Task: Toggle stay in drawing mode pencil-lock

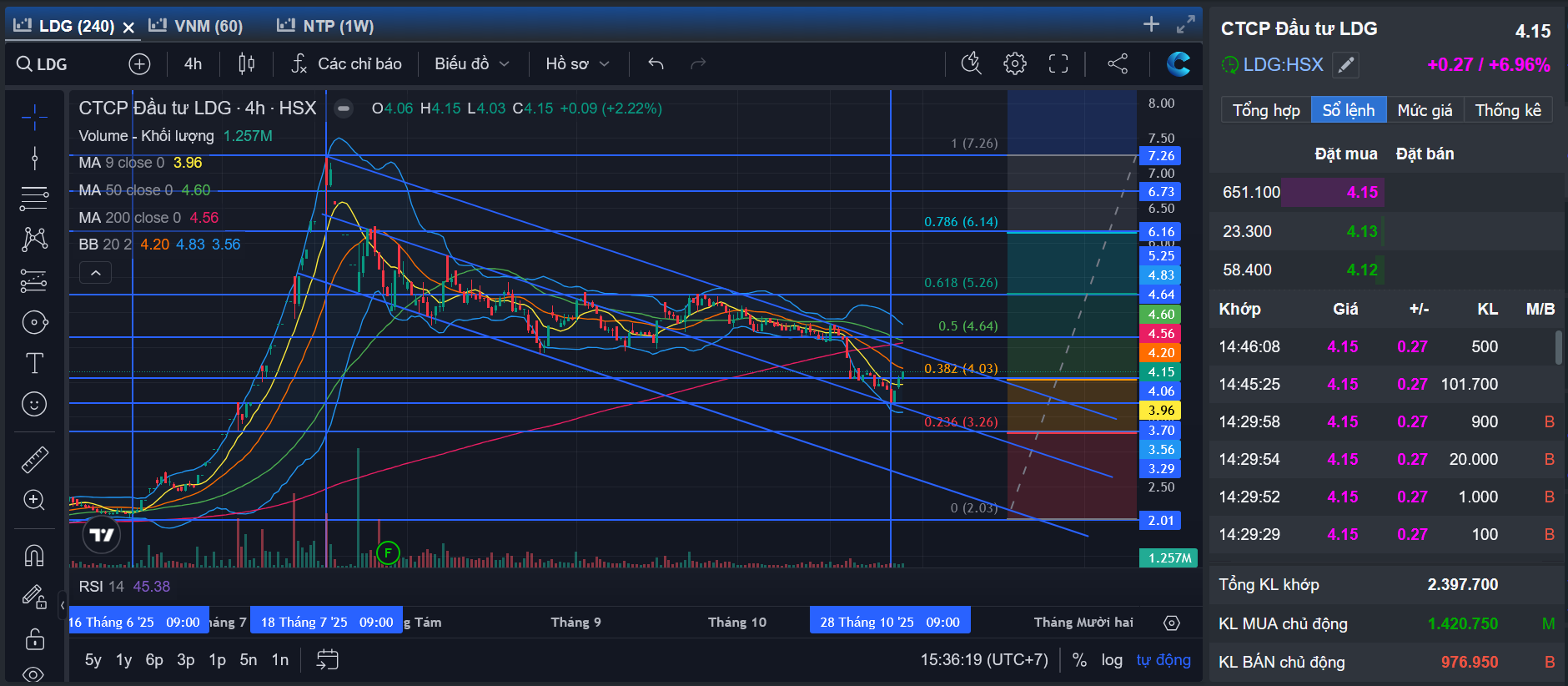Action: pos(34,597)
